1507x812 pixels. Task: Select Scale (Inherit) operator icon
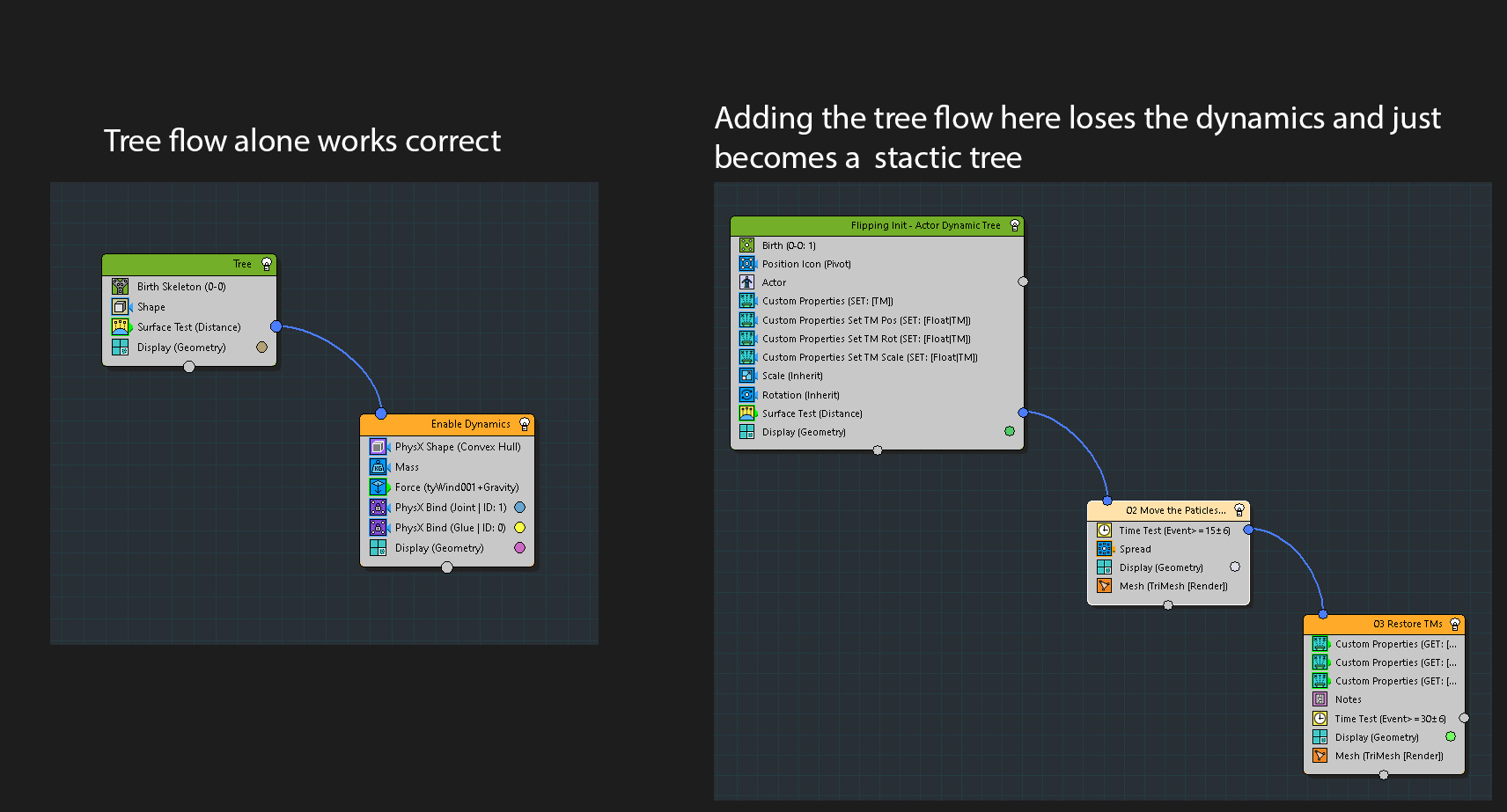[x=746, y=375]
